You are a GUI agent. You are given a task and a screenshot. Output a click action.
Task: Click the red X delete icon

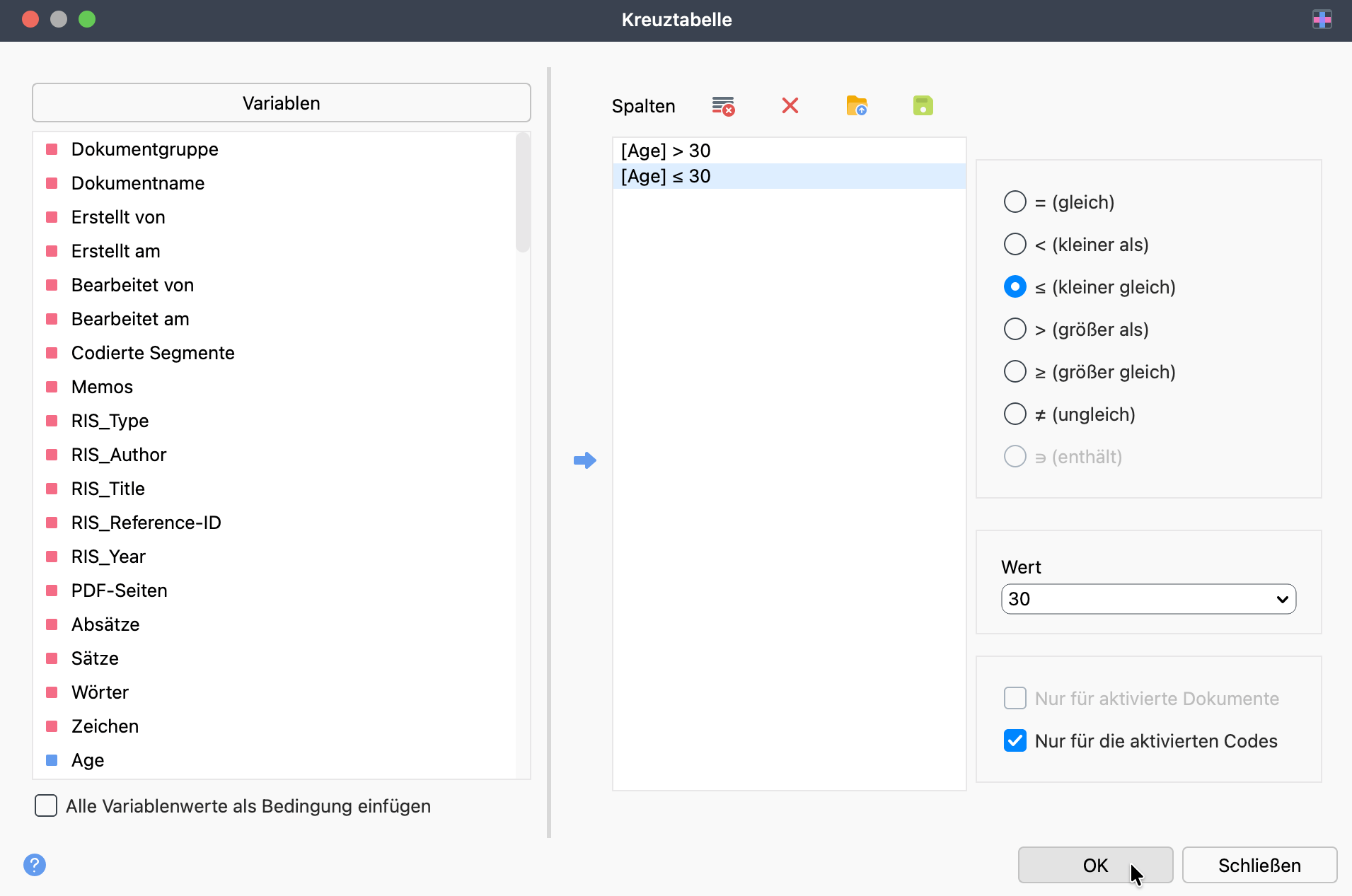coord(790,106)
